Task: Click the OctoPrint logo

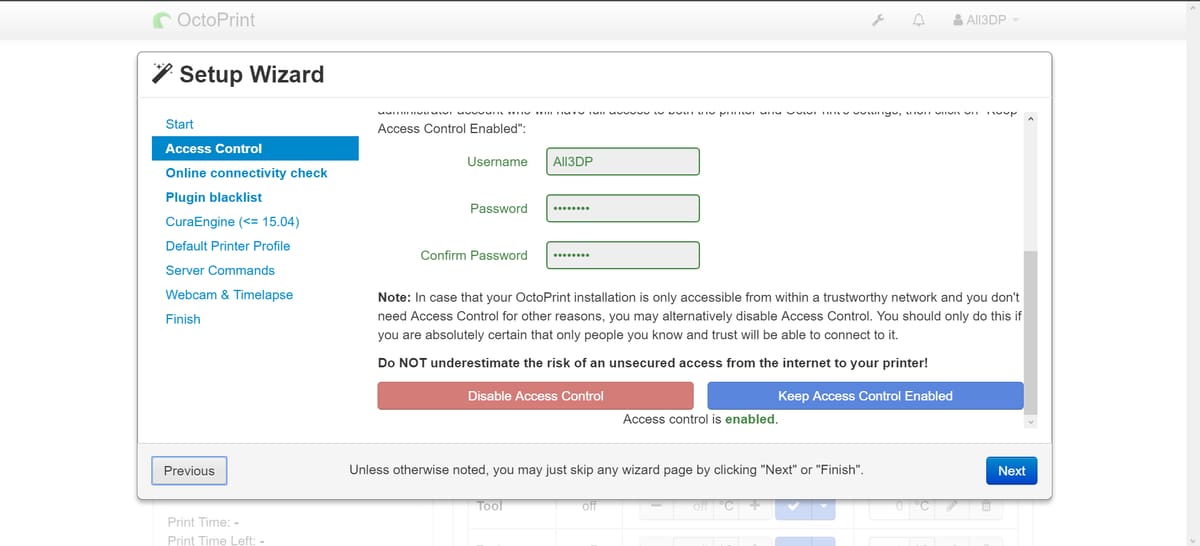Action: tap(205, 20)
